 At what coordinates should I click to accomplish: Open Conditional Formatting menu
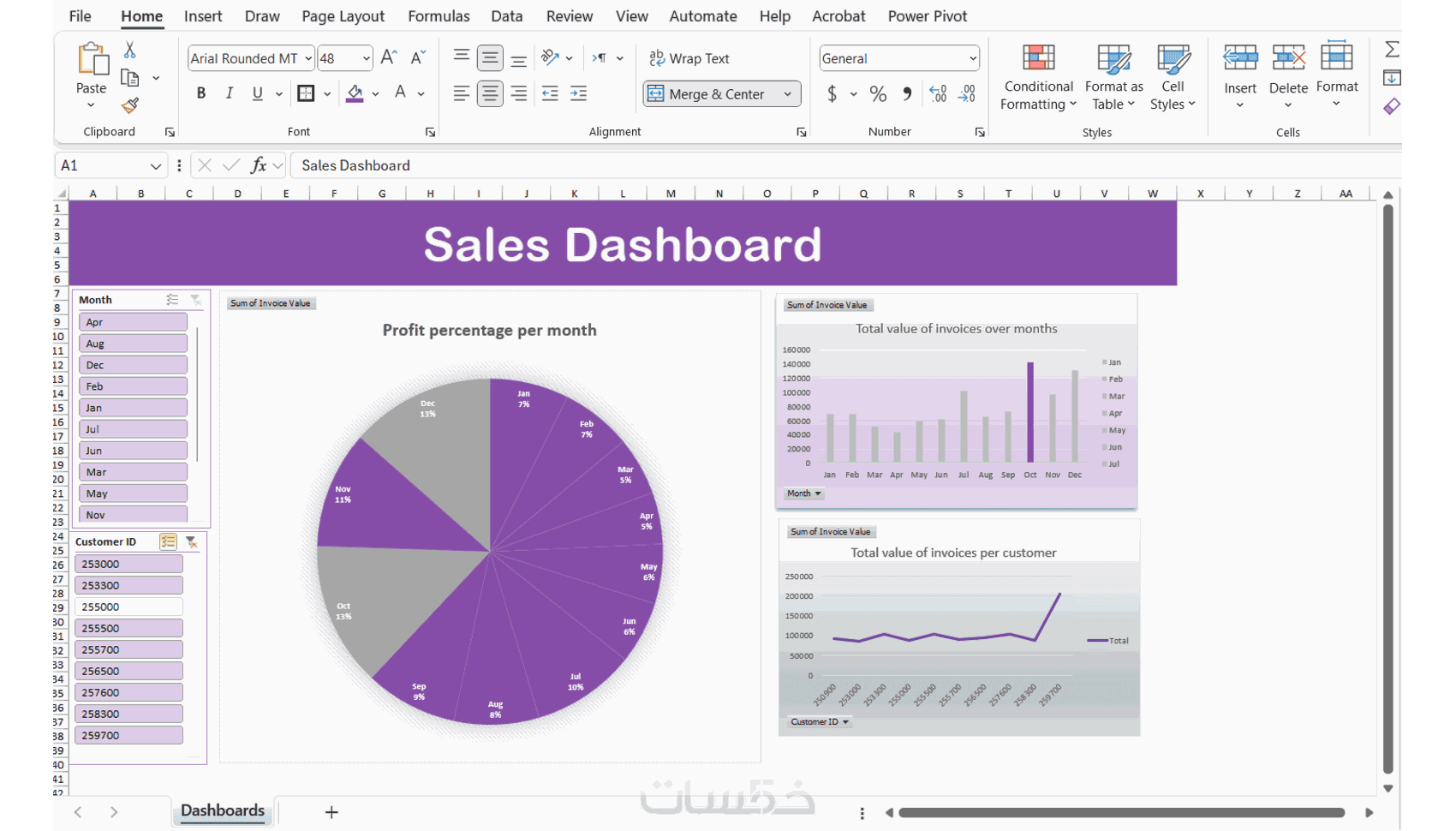(x=1038, y=77)
